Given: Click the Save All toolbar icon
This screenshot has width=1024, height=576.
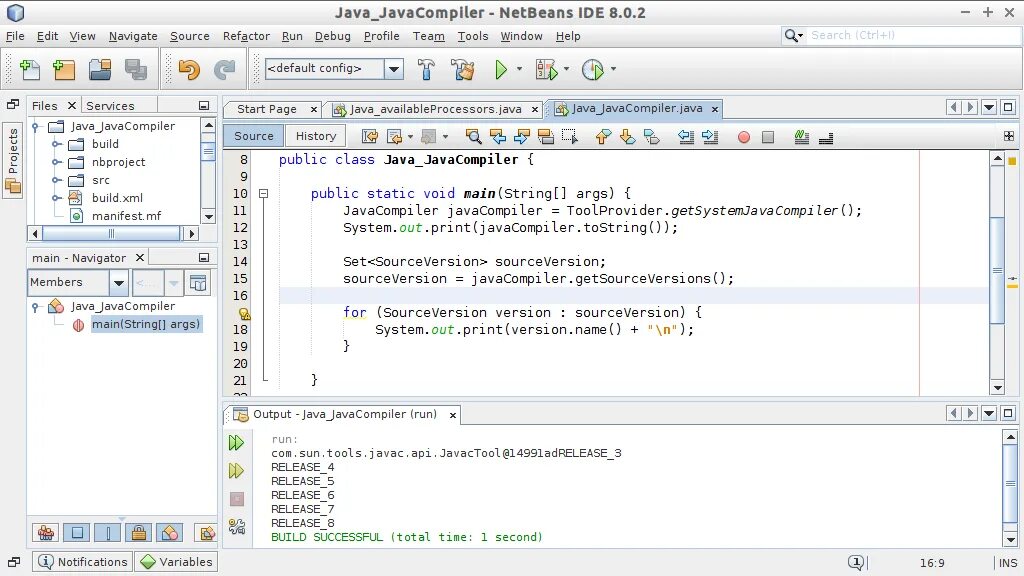Looking at the screenshot, I should (136, 69).
